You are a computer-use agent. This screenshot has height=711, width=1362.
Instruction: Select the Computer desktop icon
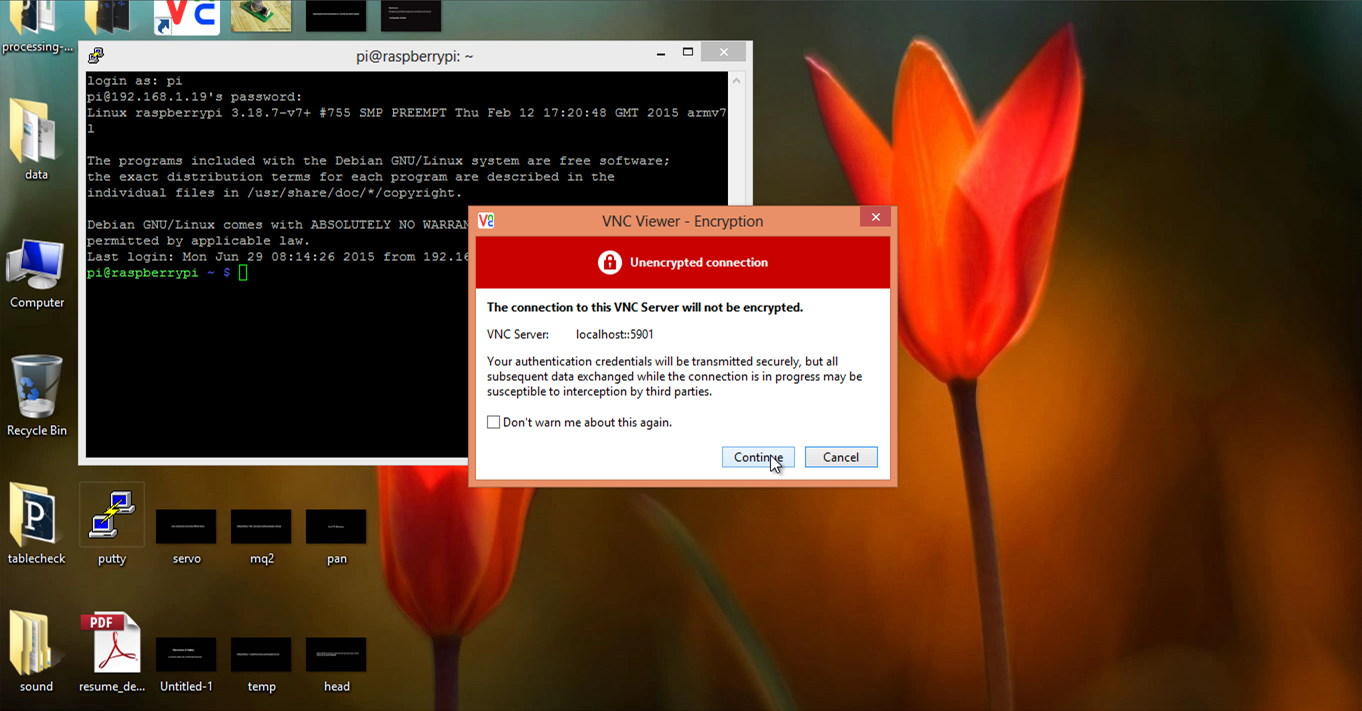point(36,273)
